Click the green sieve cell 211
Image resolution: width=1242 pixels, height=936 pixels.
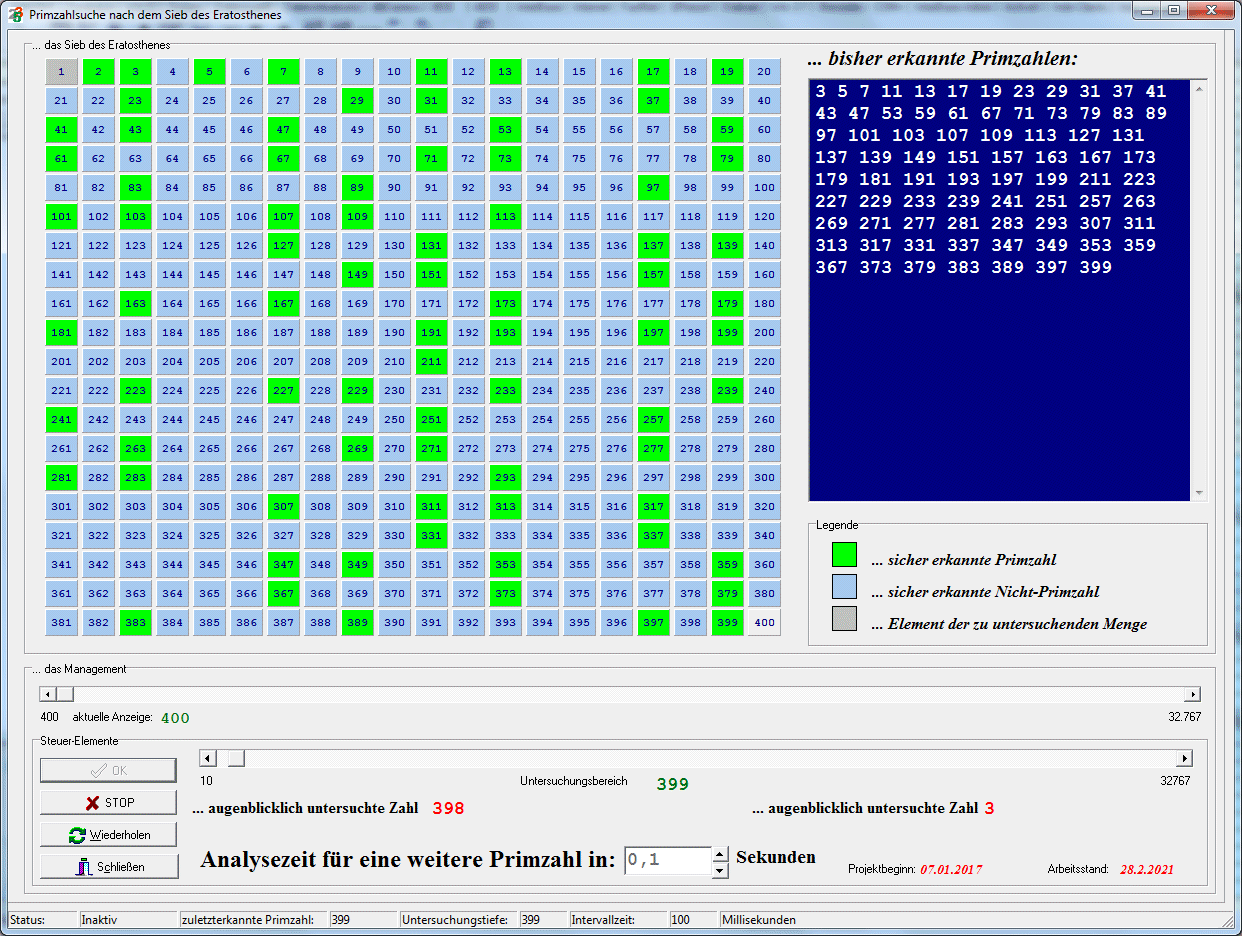[432, 362]
